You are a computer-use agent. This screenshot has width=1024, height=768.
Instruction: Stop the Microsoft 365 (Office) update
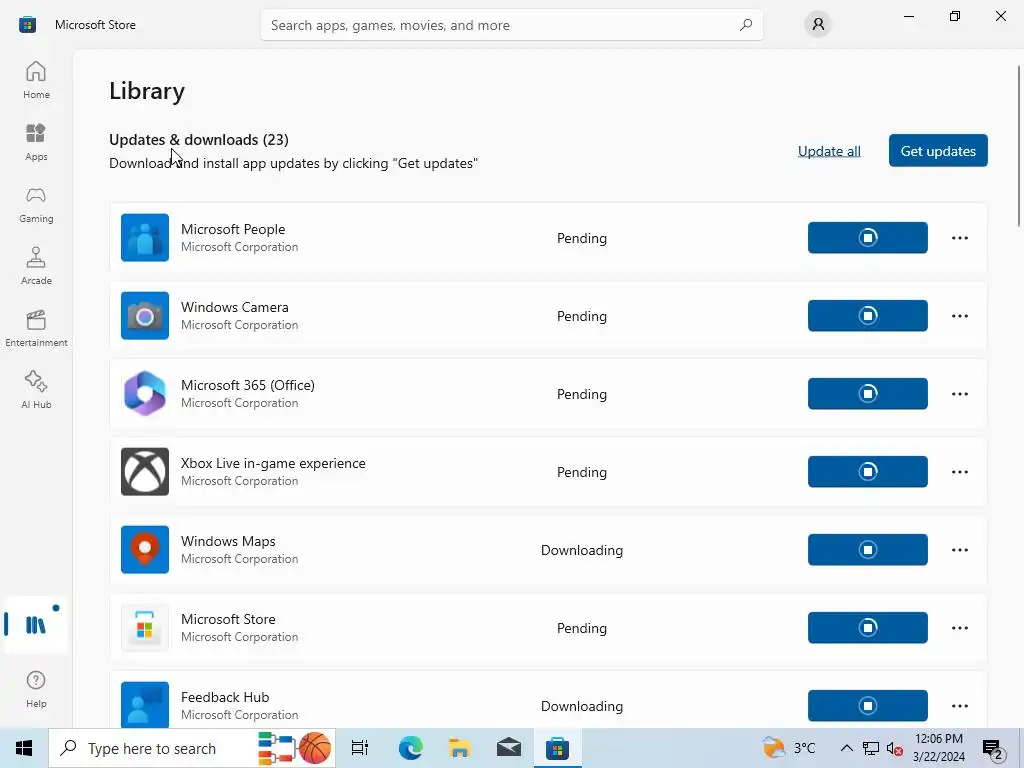pos(867,393)
